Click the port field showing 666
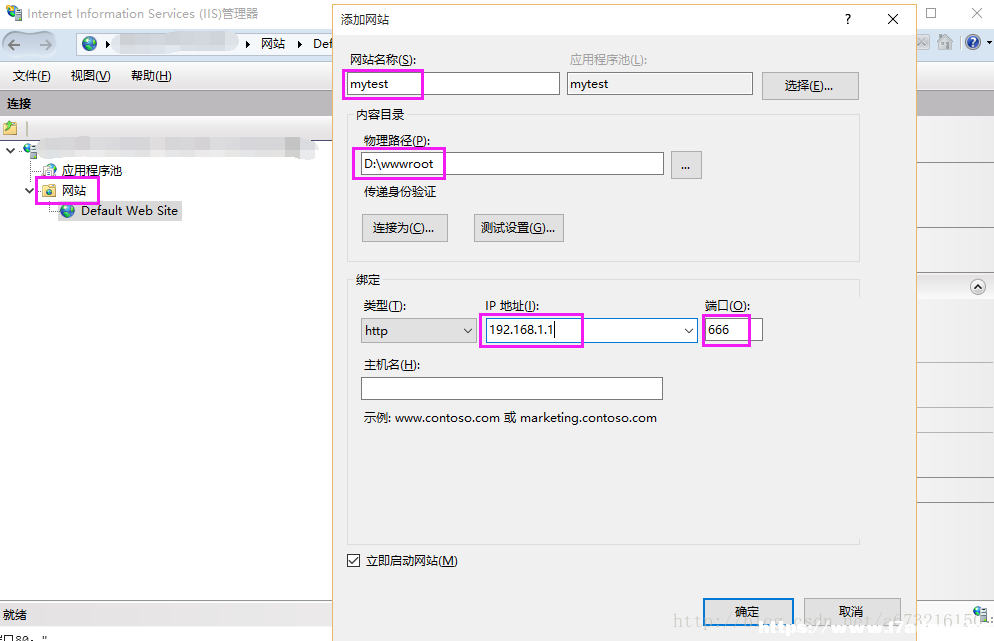994x641 pixels. click(733, 330)
